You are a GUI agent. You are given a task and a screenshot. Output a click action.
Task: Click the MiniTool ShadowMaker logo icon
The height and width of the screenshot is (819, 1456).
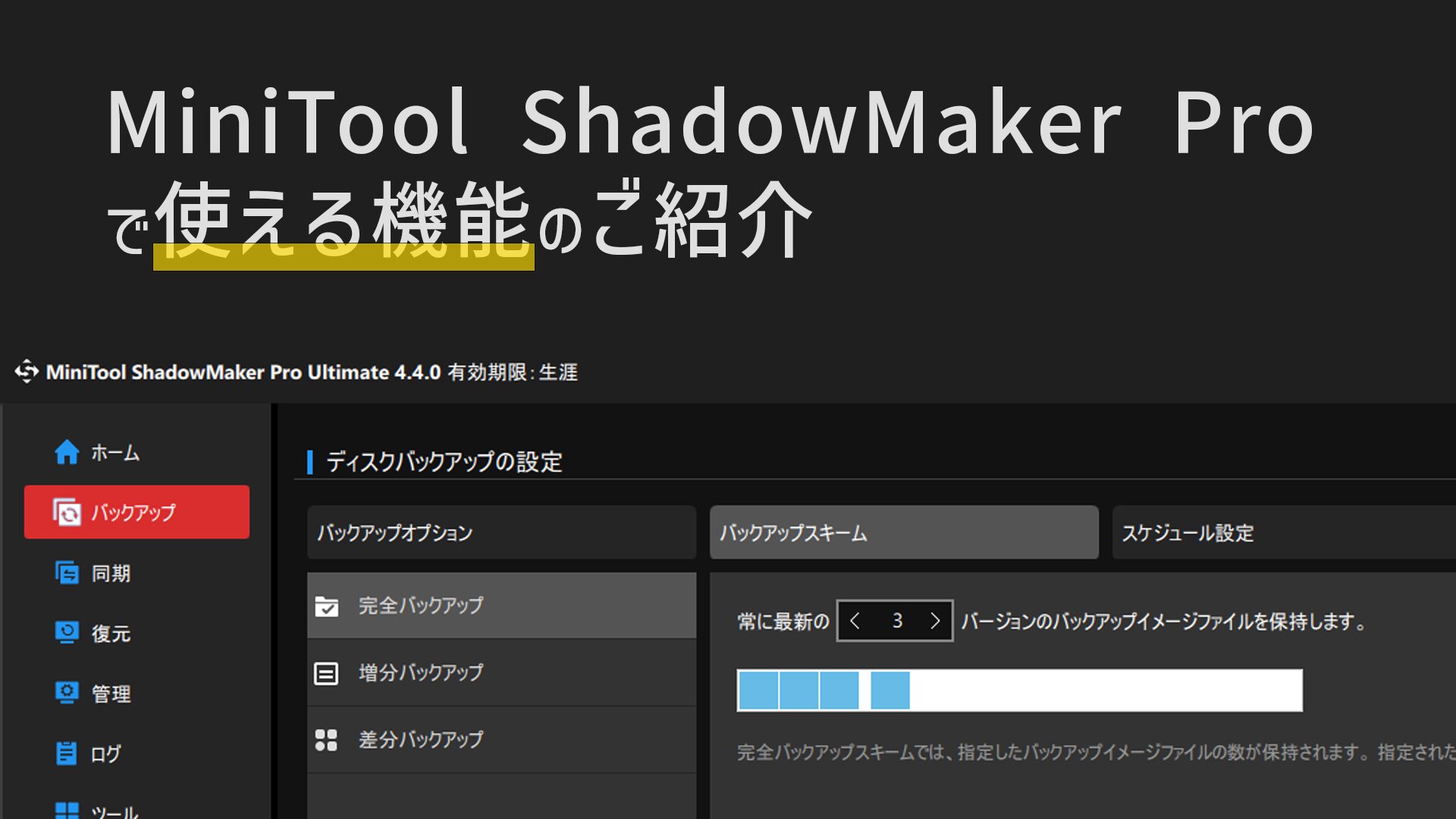click(x=27, y=372)
